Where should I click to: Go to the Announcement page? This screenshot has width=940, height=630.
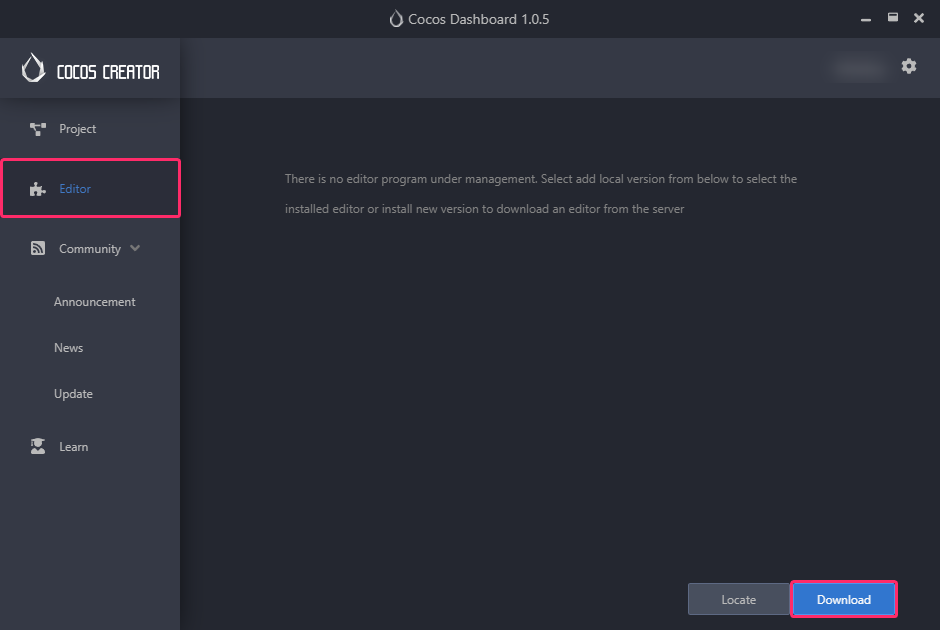95,302
